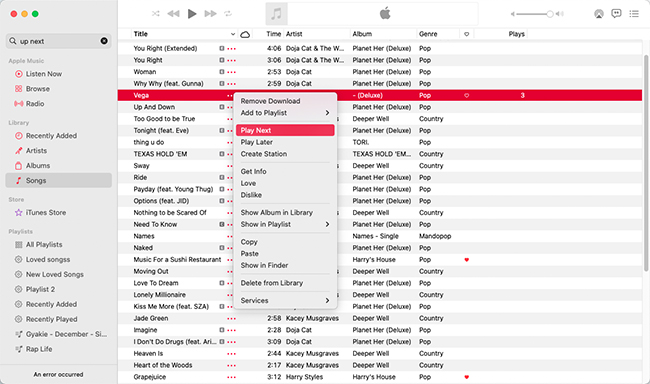Sort by Artist column header

coord(317,34)
